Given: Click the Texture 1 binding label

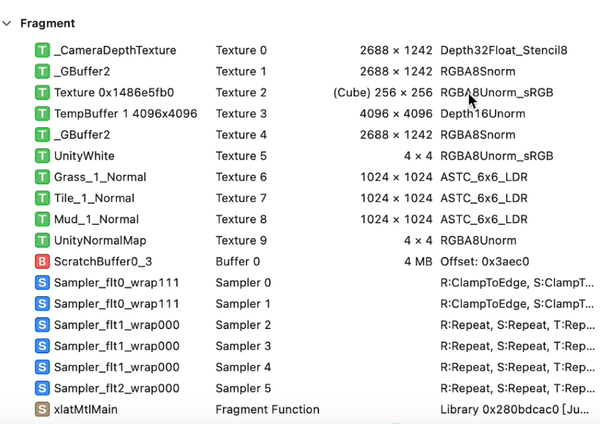Looking at the screenshot, I should pos(242,72).
